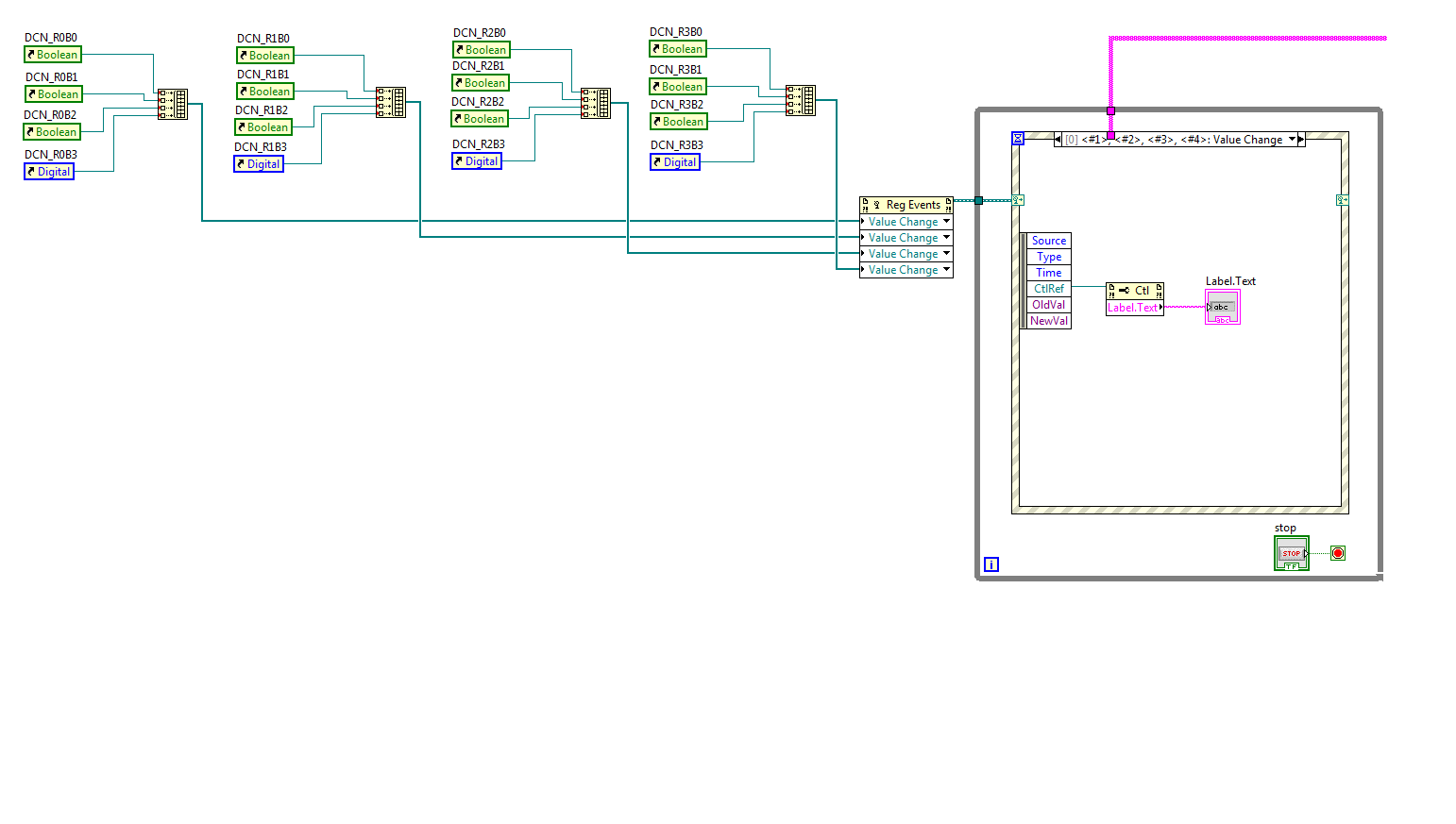The image size is (1456, 824).
Task: Select the DCN_R3B3 Digital reference terminal
Action: pos(675,162)
